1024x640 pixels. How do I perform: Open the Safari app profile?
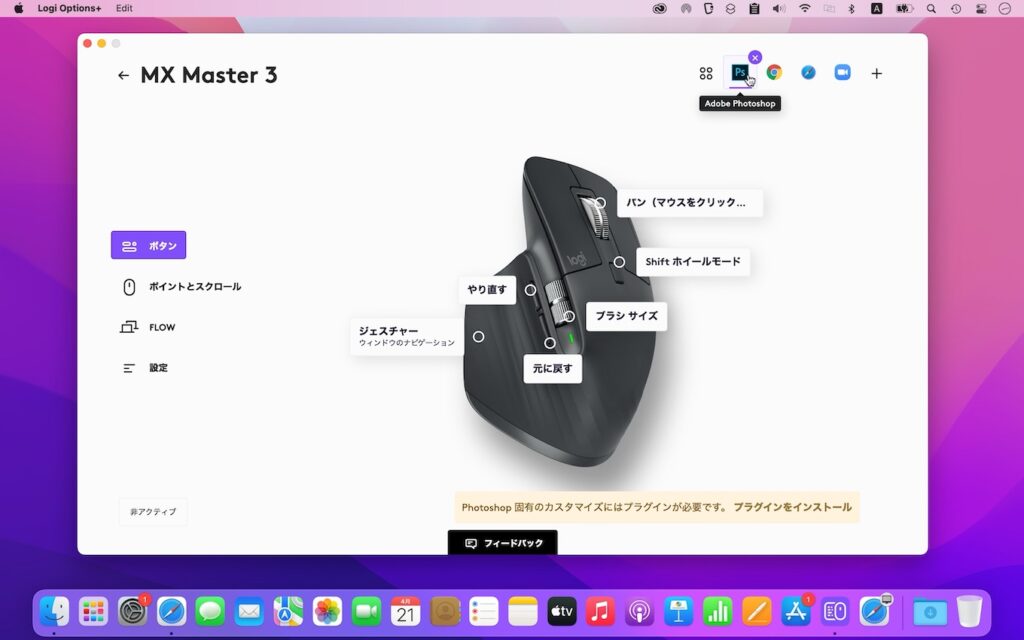(x=808, y=72)
